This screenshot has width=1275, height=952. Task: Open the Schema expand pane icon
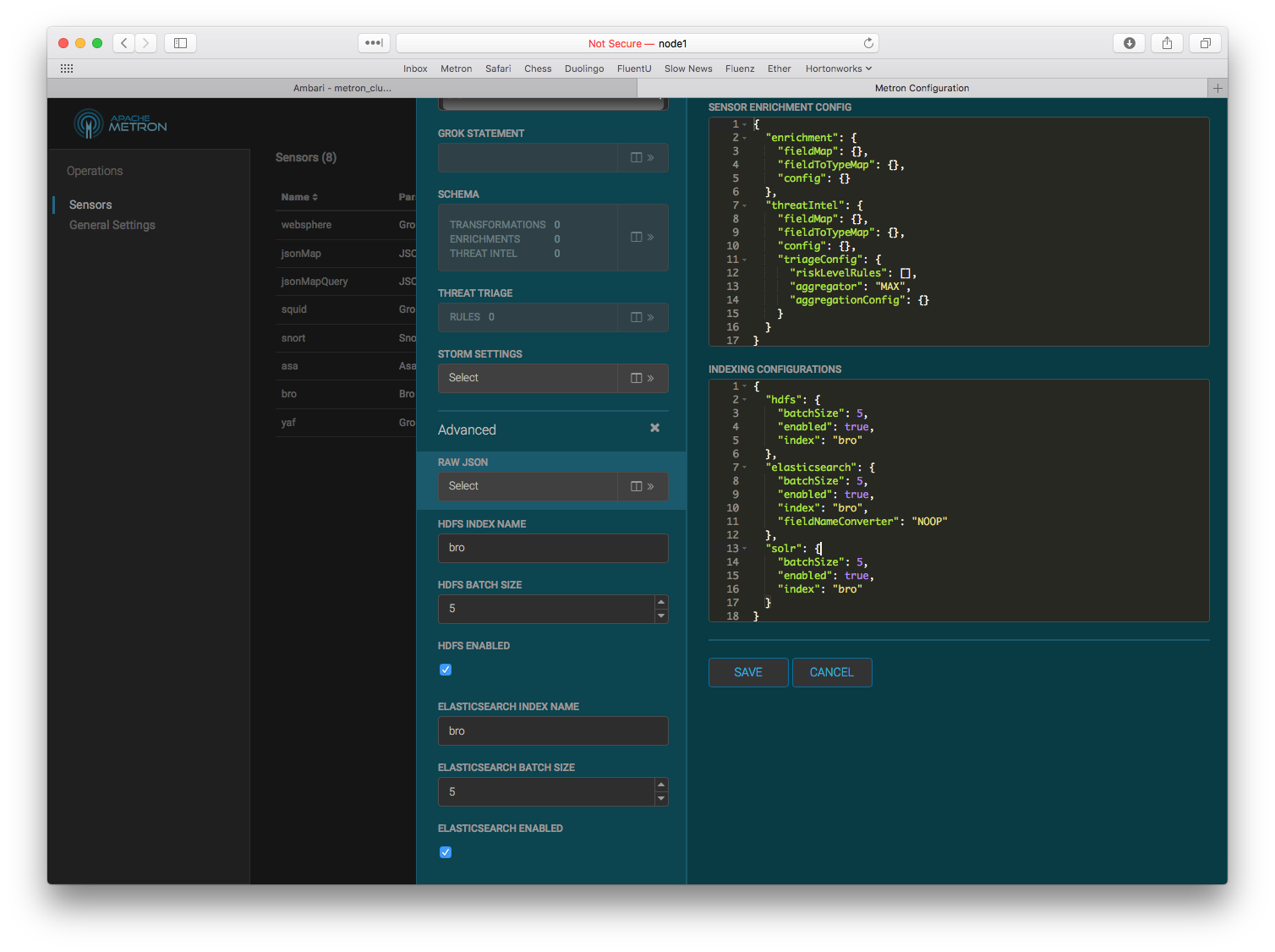click(x=643, y=238)
